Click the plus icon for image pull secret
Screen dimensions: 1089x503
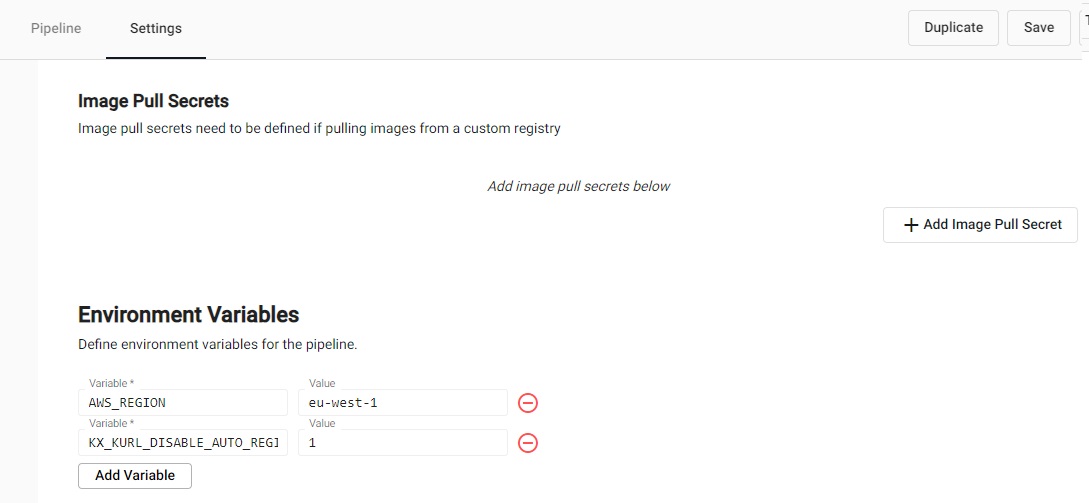911,225
